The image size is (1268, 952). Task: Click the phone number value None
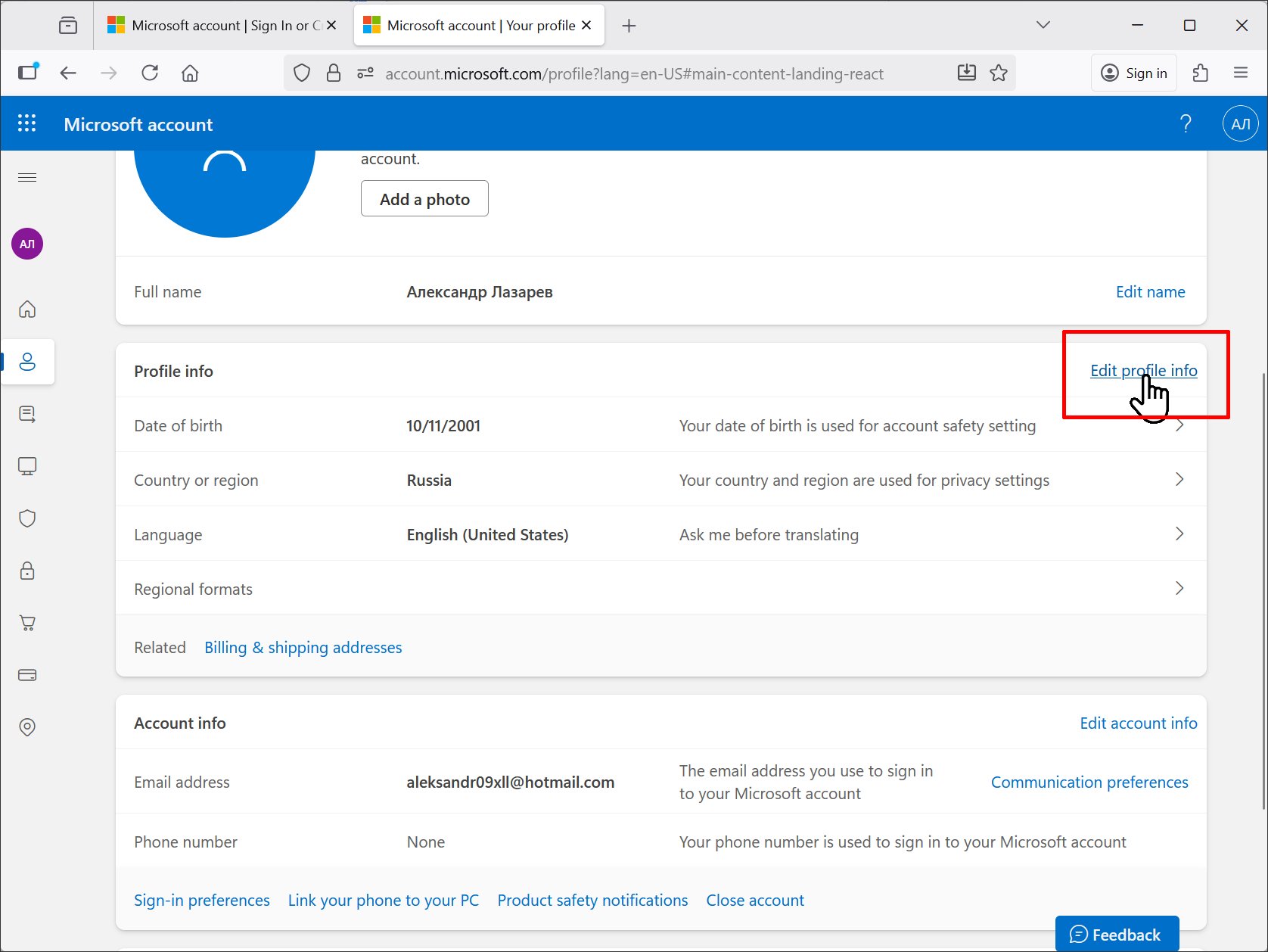(x=425, y=842)
